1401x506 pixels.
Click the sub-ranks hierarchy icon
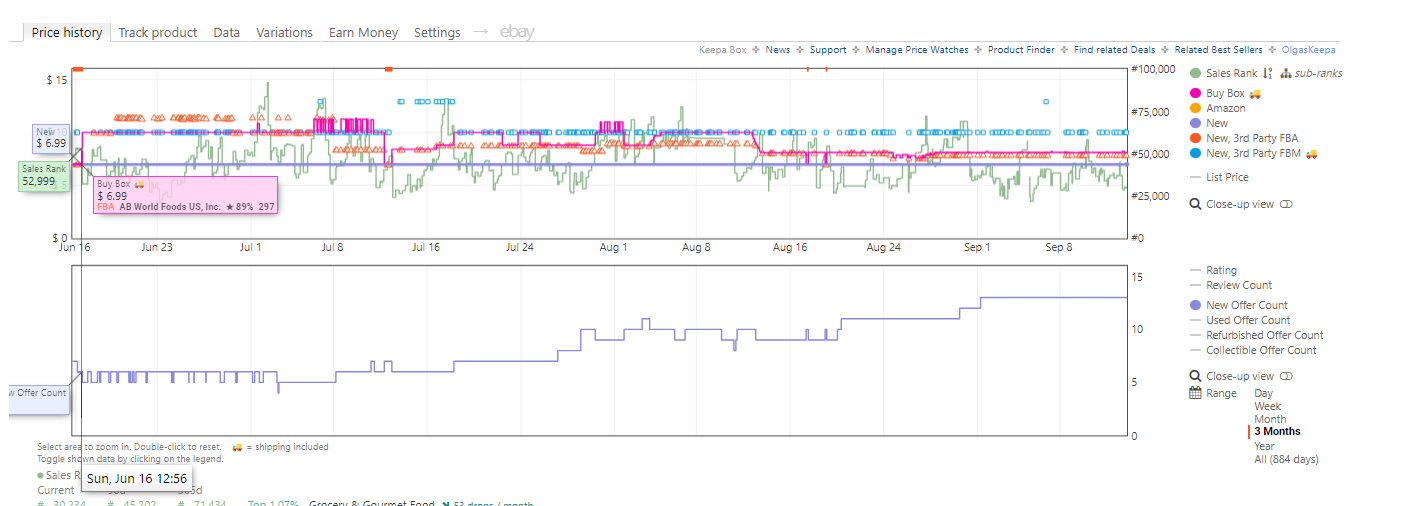tap(1285, 73)
